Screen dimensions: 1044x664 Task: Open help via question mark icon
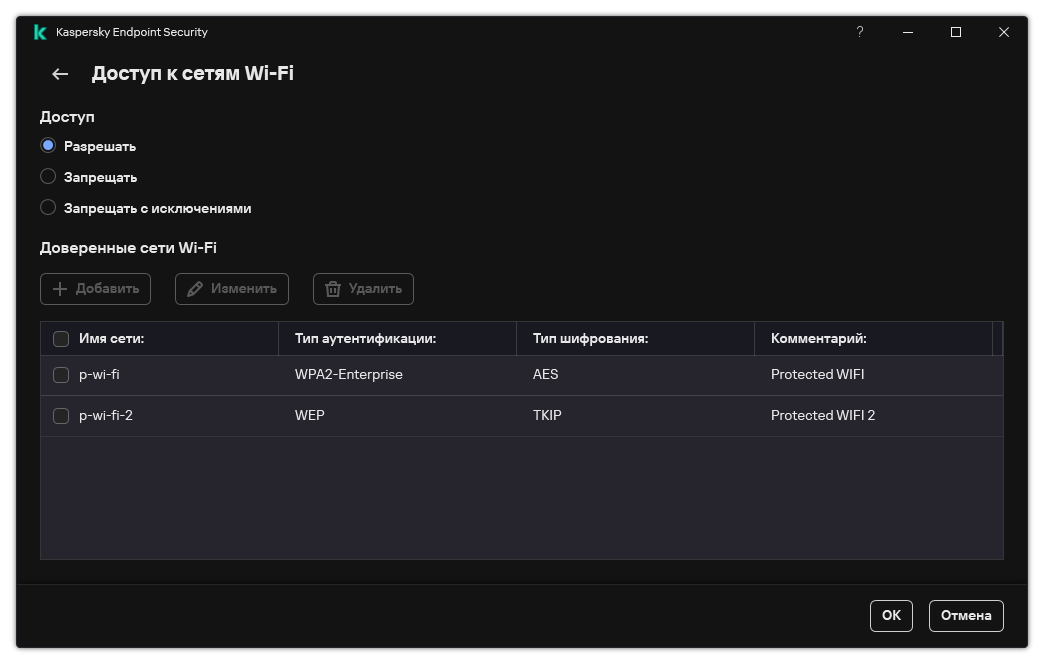tap(859, 32)
